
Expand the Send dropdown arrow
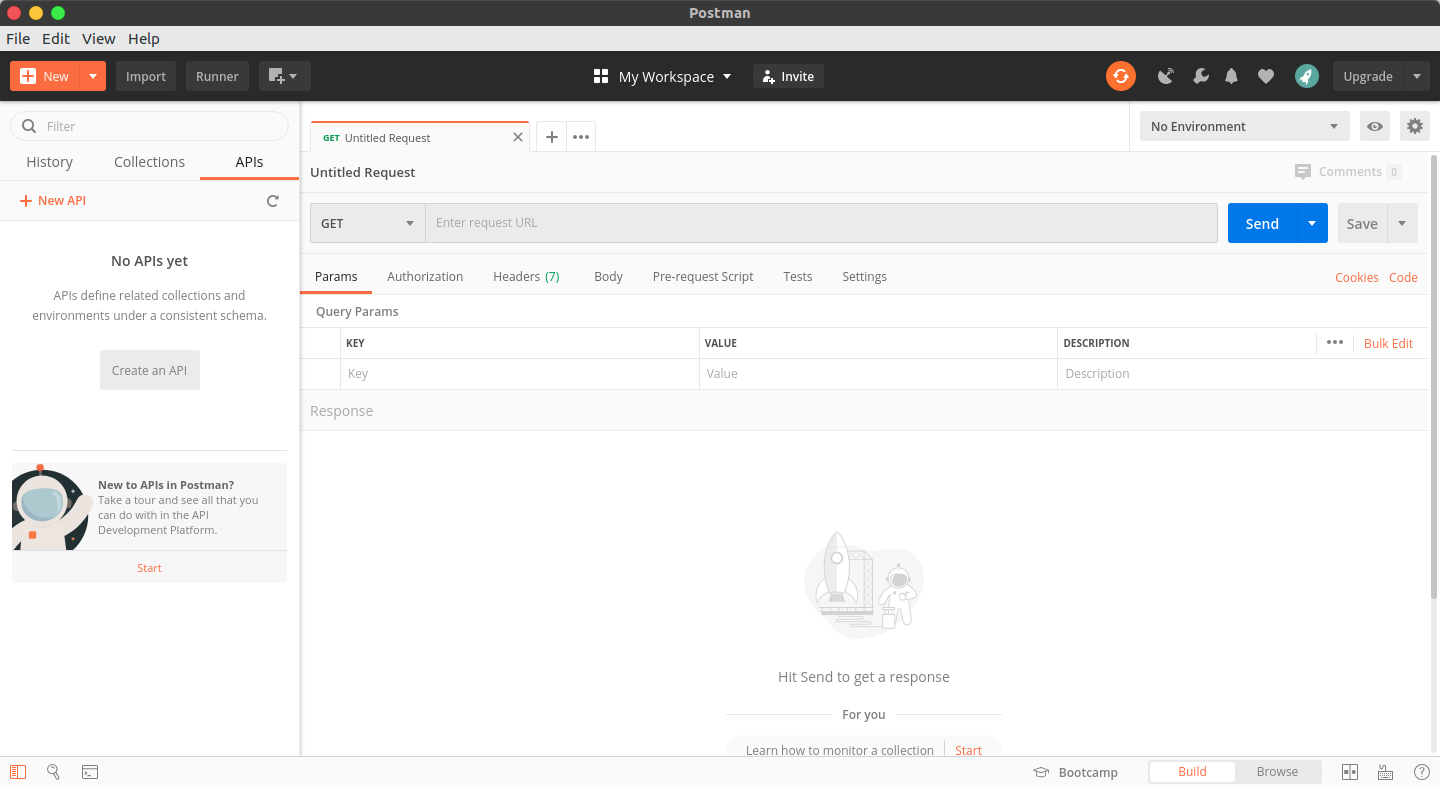[1312, 223]
